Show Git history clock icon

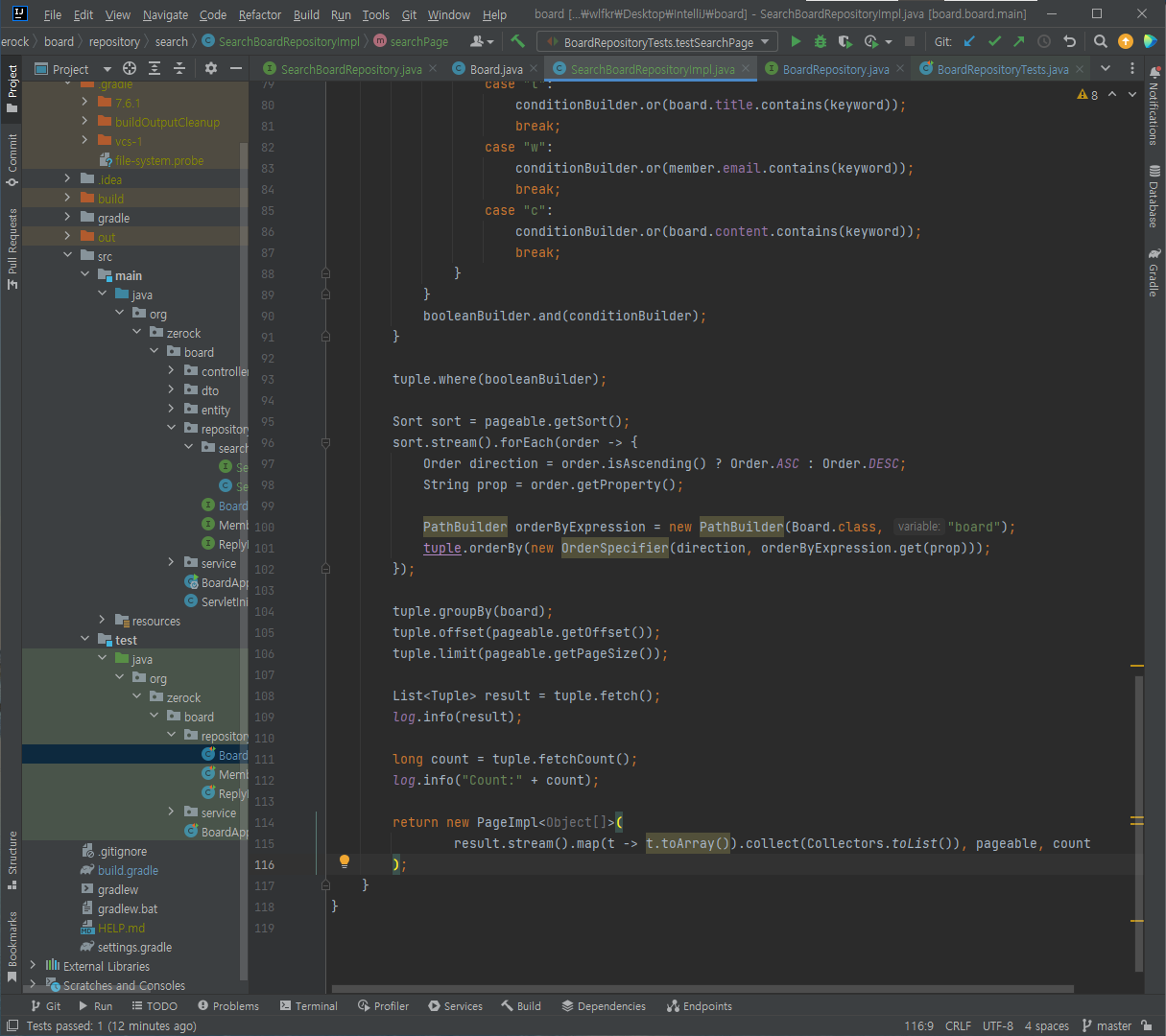pos(1044,41)
